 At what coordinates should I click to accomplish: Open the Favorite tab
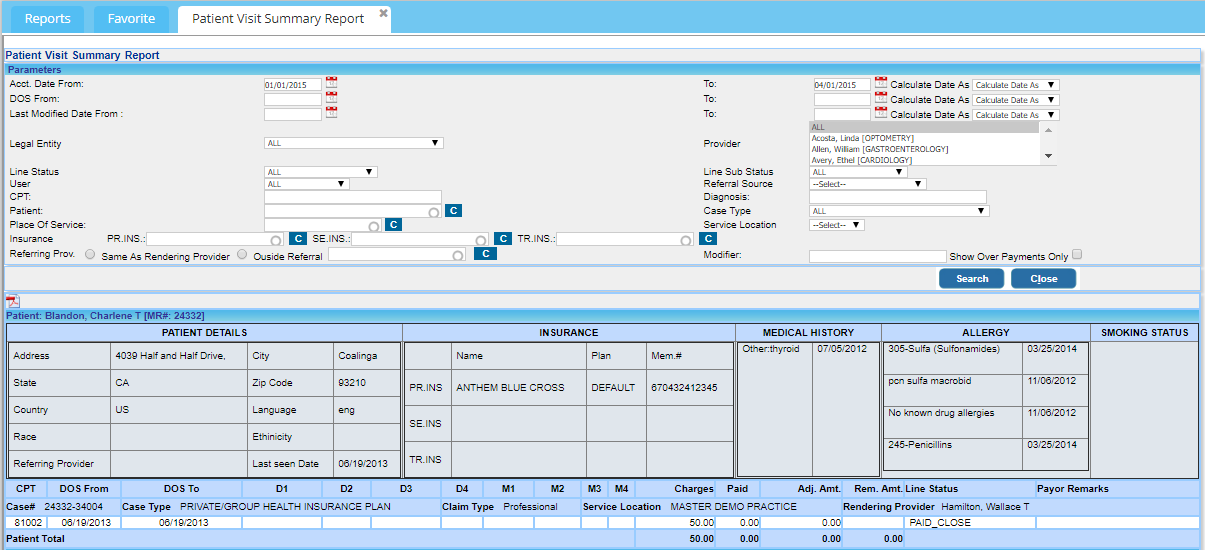131,19
